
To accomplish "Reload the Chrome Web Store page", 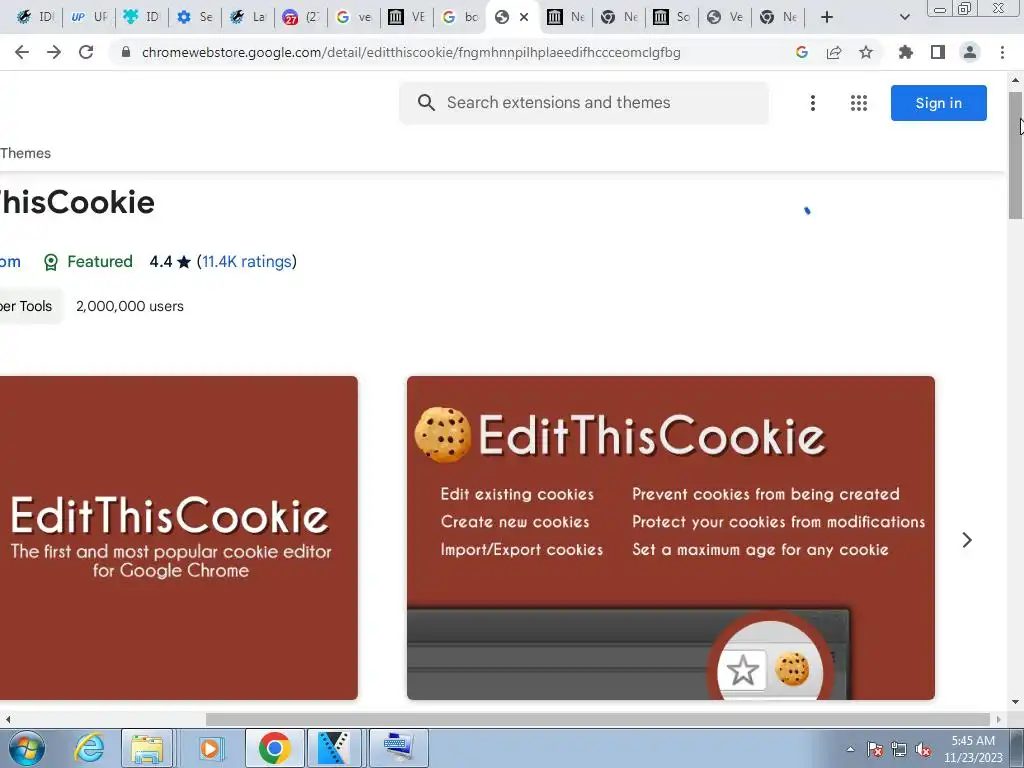I will click(86, 52).
